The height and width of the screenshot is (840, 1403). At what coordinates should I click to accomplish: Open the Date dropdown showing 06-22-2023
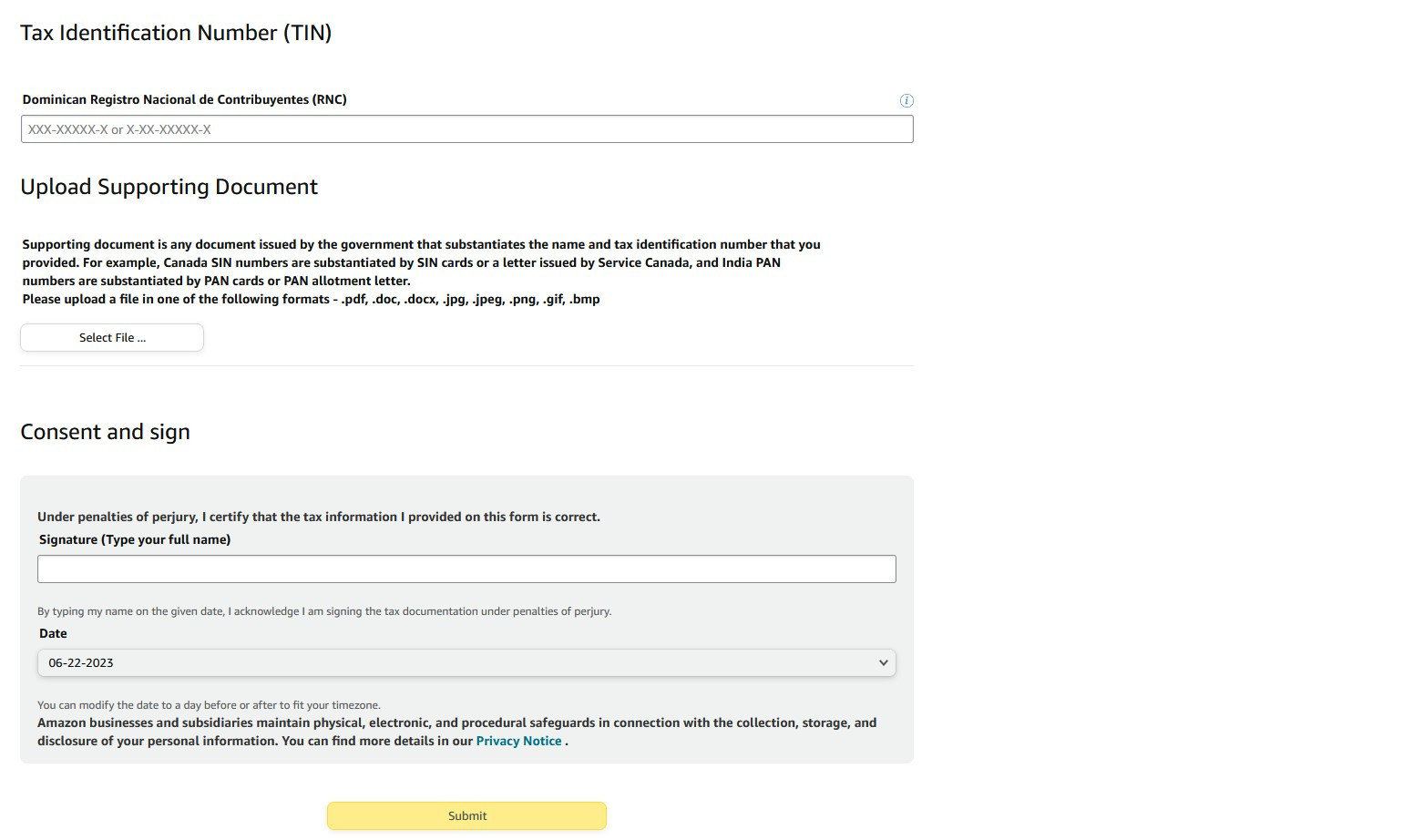pyautogui.click(x=466, y=663)
